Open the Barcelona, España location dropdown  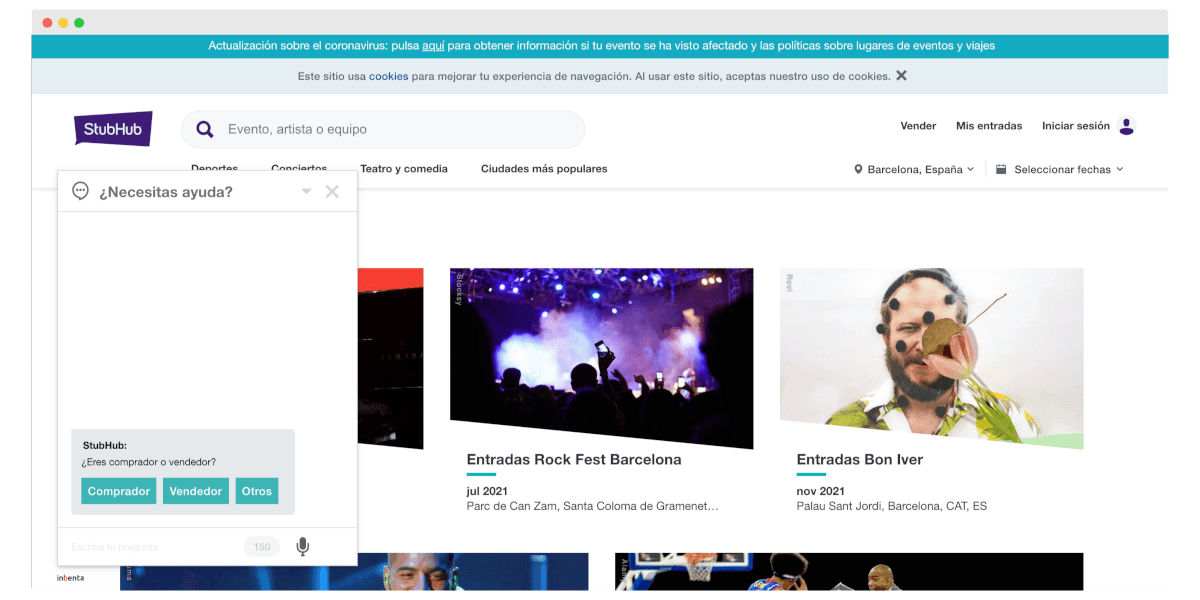(914, 169)
